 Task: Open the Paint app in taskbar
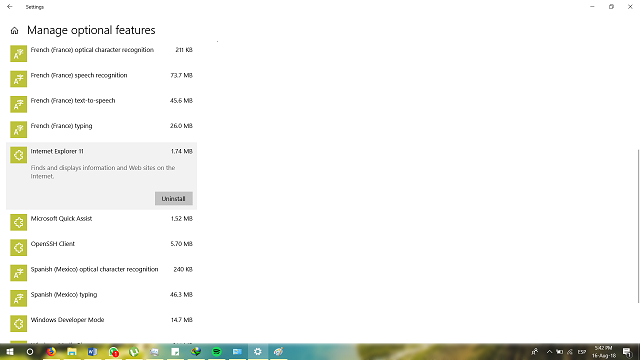click(278, 351)
